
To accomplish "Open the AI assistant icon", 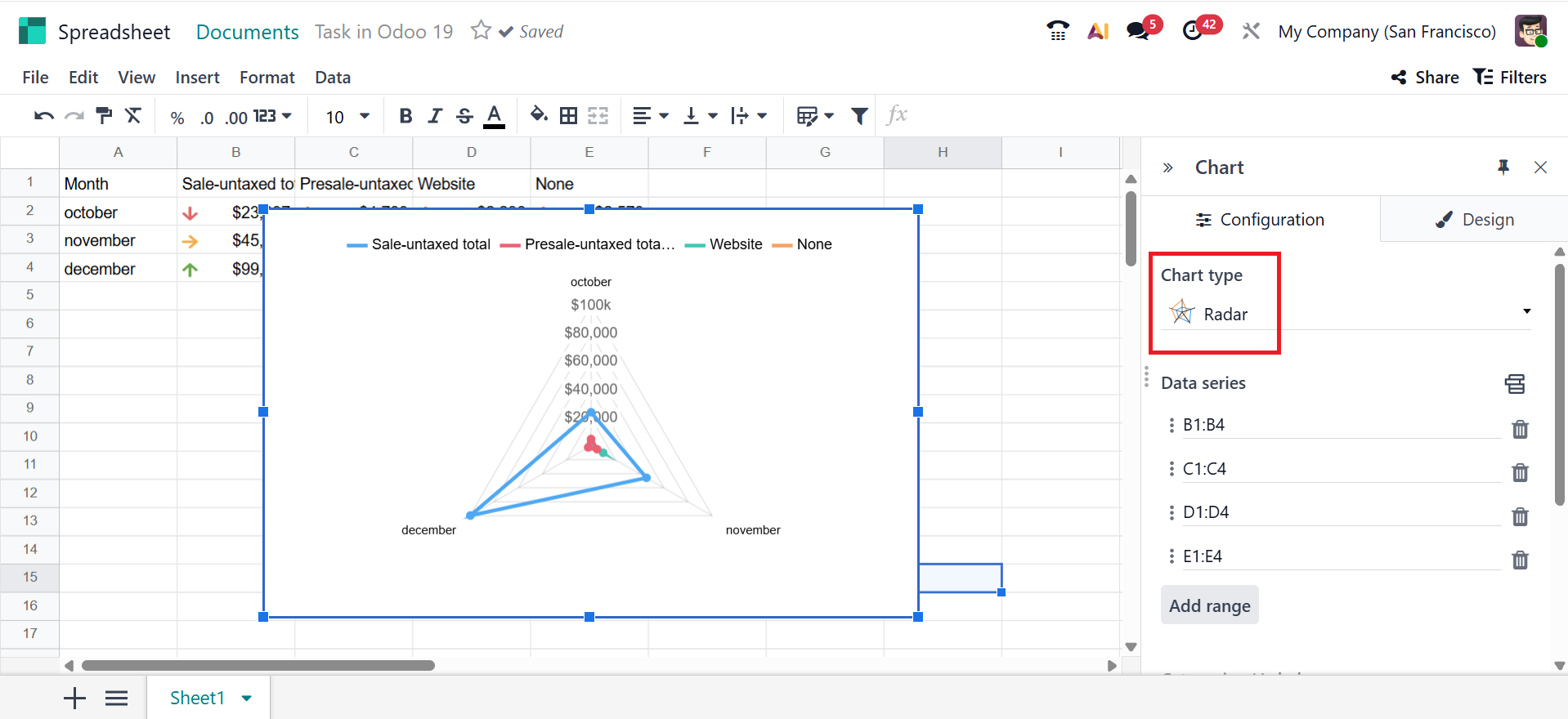I will (1098, 32).
